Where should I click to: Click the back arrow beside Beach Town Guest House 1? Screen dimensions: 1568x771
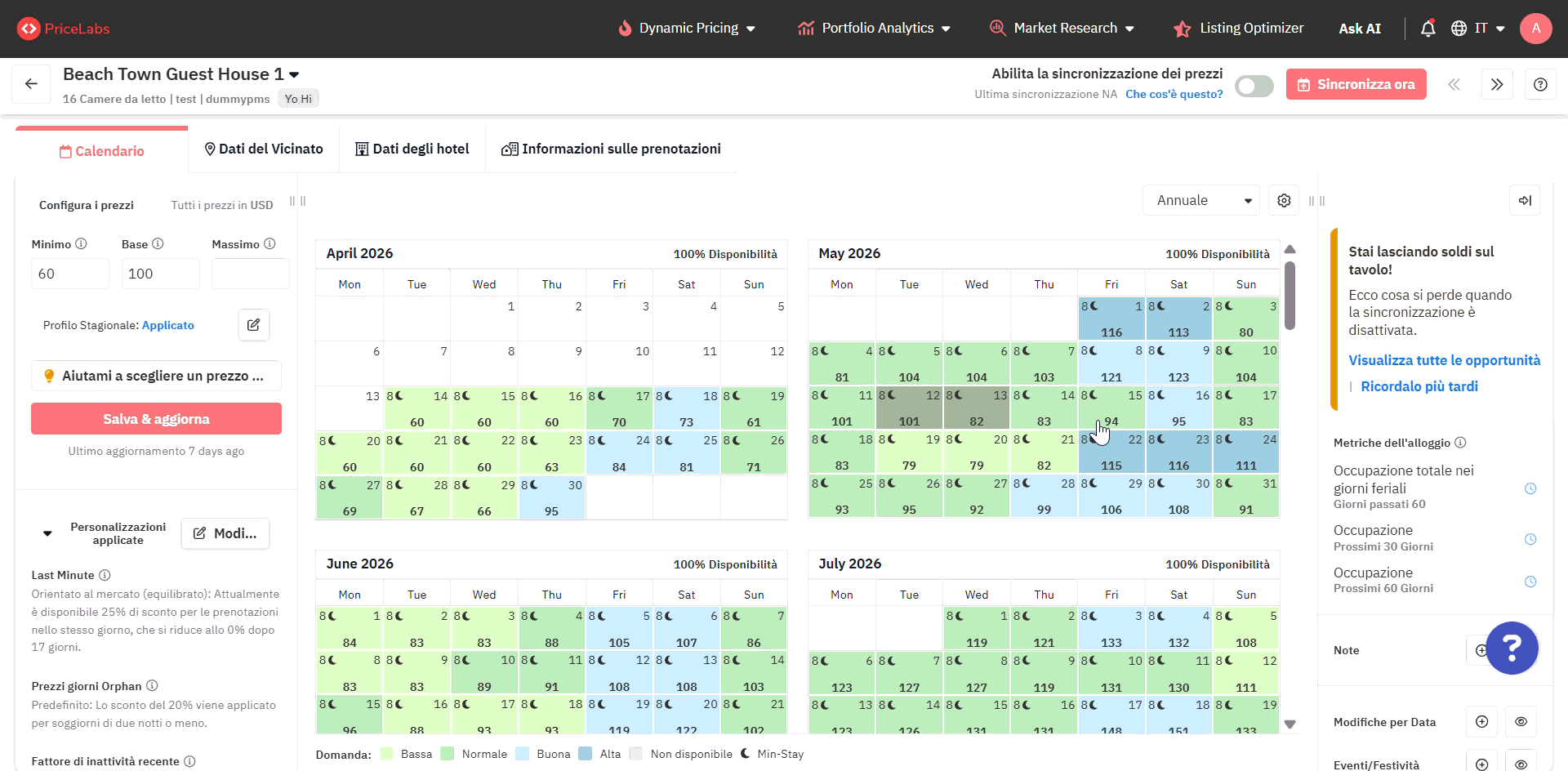click(31, 83)
